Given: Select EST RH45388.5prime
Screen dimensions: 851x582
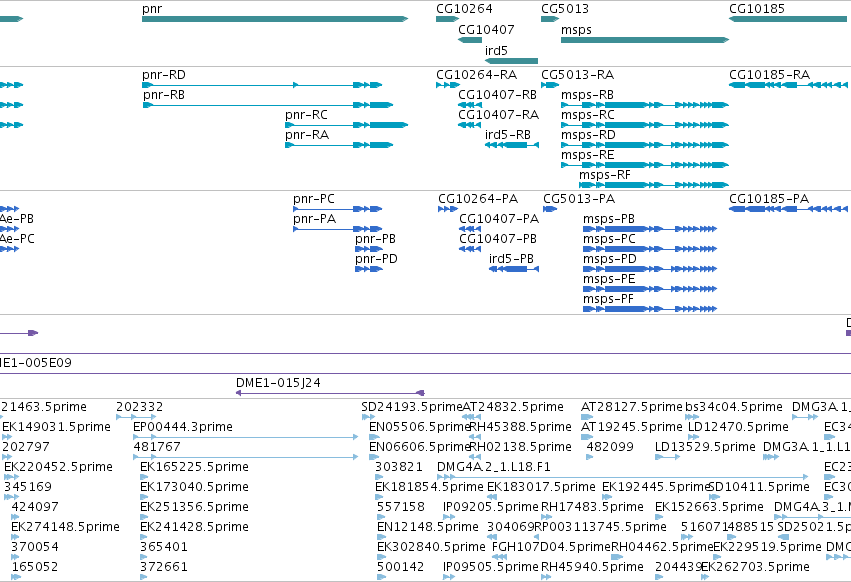Looking at the screenshot, I should (475, 437).
